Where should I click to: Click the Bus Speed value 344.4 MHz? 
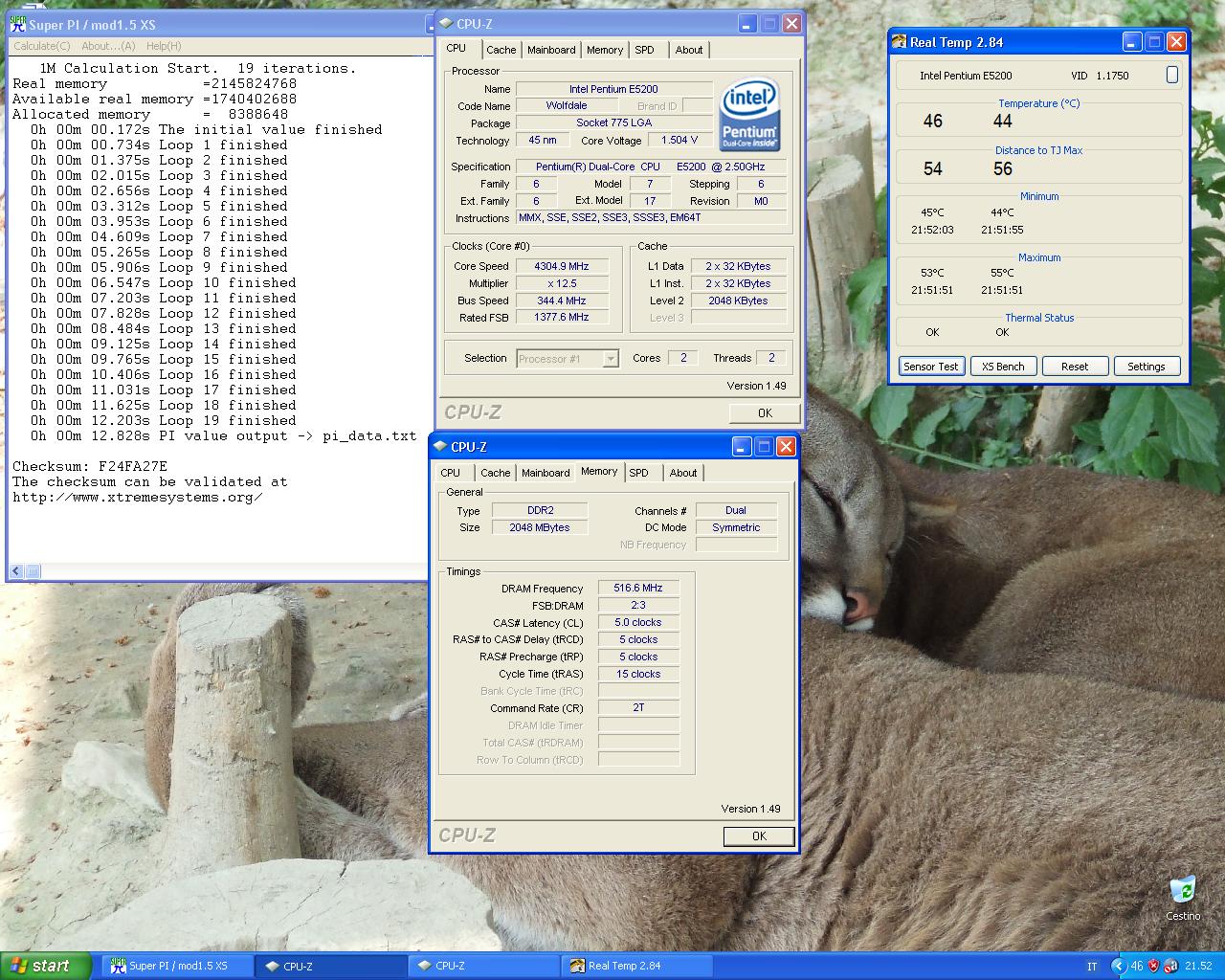562,301
